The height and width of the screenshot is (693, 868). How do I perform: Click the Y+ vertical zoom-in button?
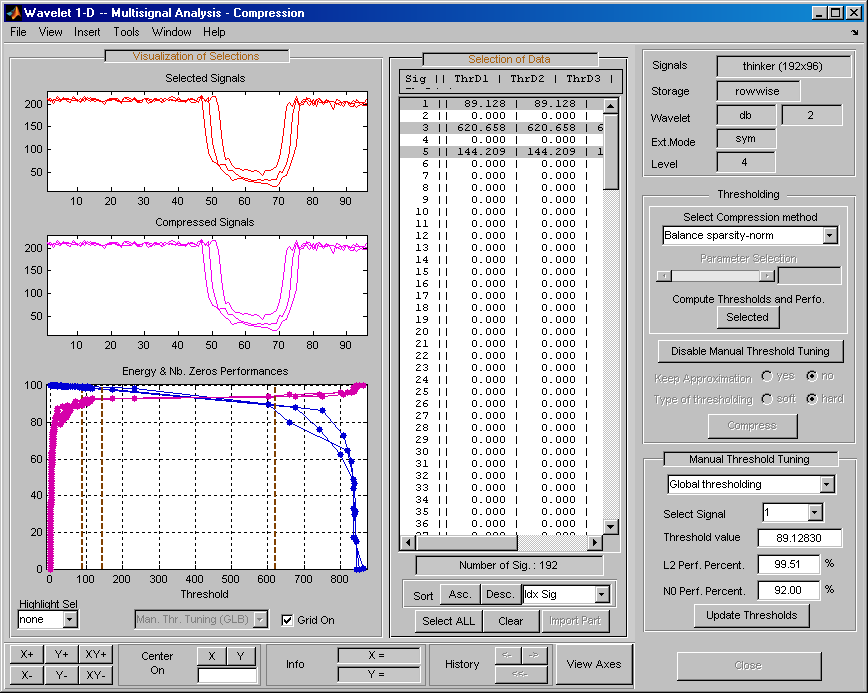click(61, 655)
